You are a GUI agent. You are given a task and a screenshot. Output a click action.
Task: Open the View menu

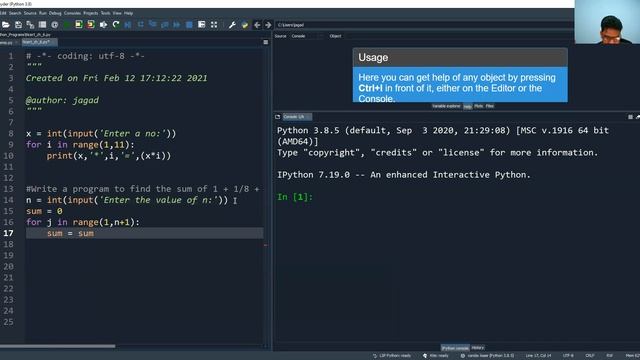point(117,13)
